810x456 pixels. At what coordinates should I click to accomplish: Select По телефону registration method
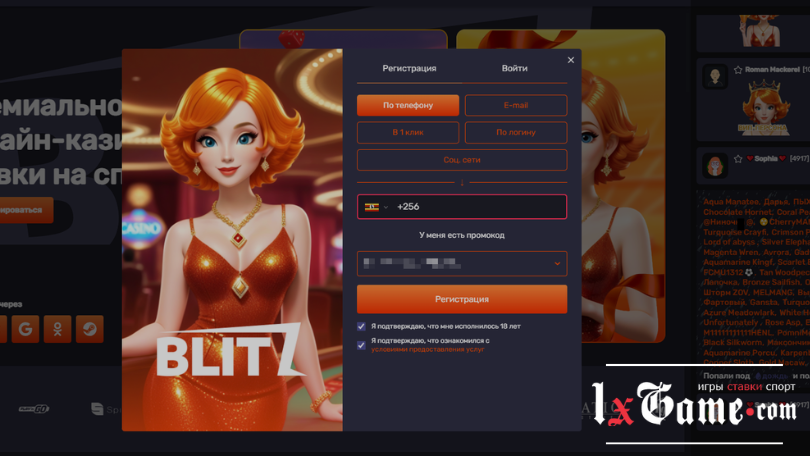[408, 105]
